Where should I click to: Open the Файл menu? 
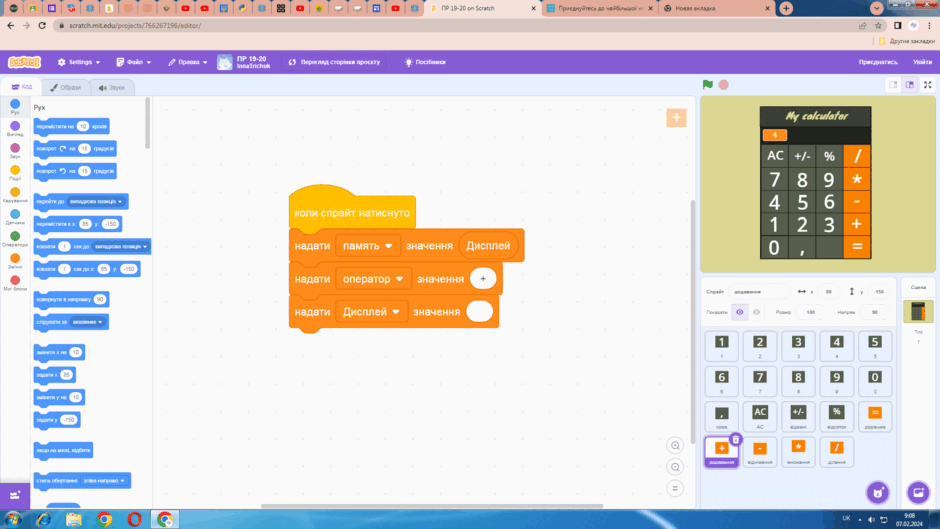pyautogui.click(x=134, y=62)
